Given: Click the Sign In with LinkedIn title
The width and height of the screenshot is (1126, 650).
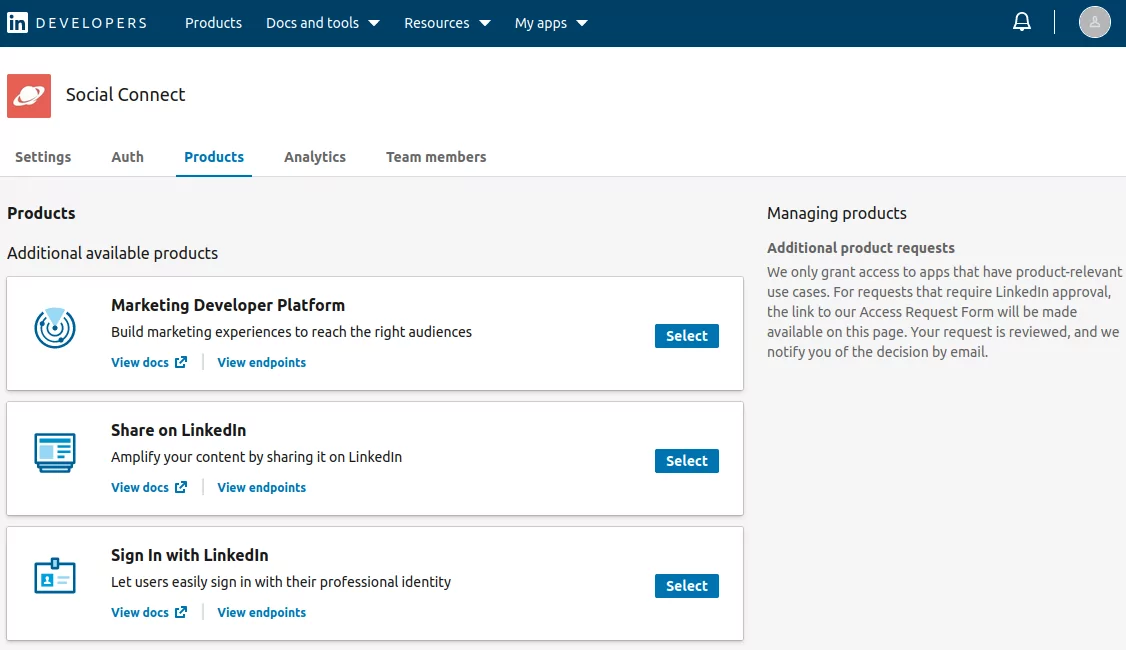Looking at the screenshot, I should [x=190, y=555].
